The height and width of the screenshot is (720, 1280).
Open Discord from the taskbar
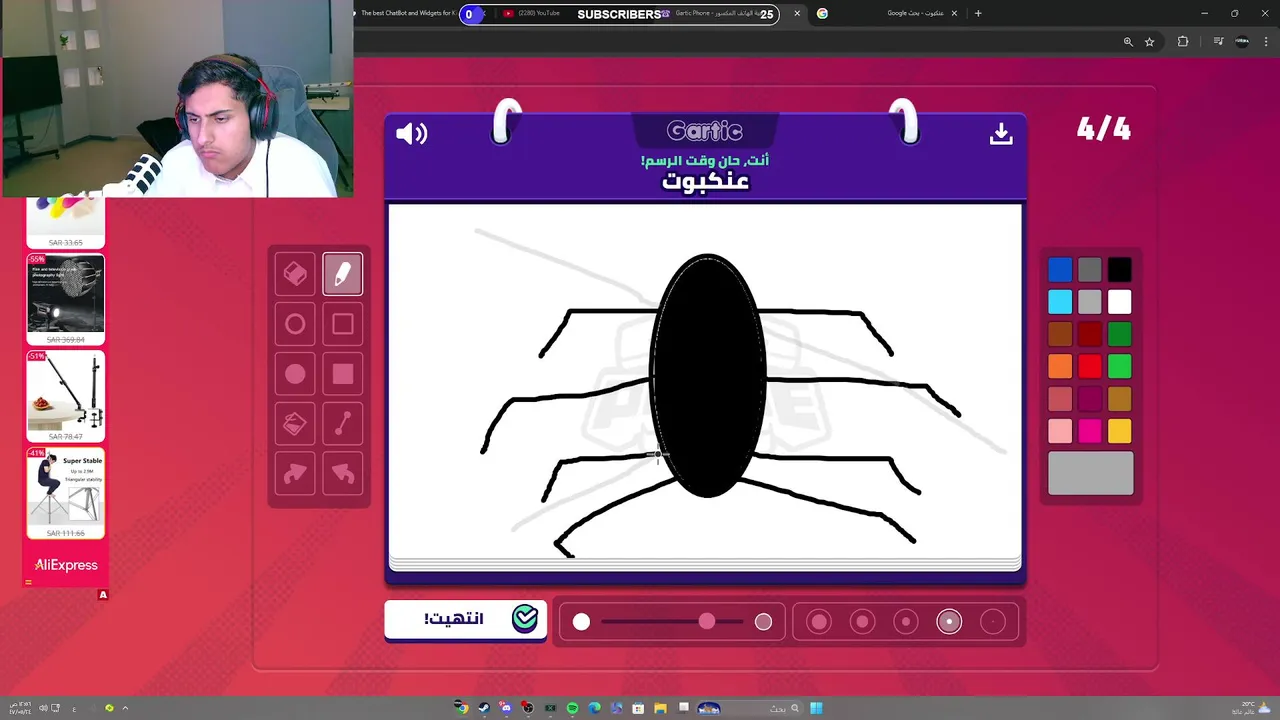506,708
